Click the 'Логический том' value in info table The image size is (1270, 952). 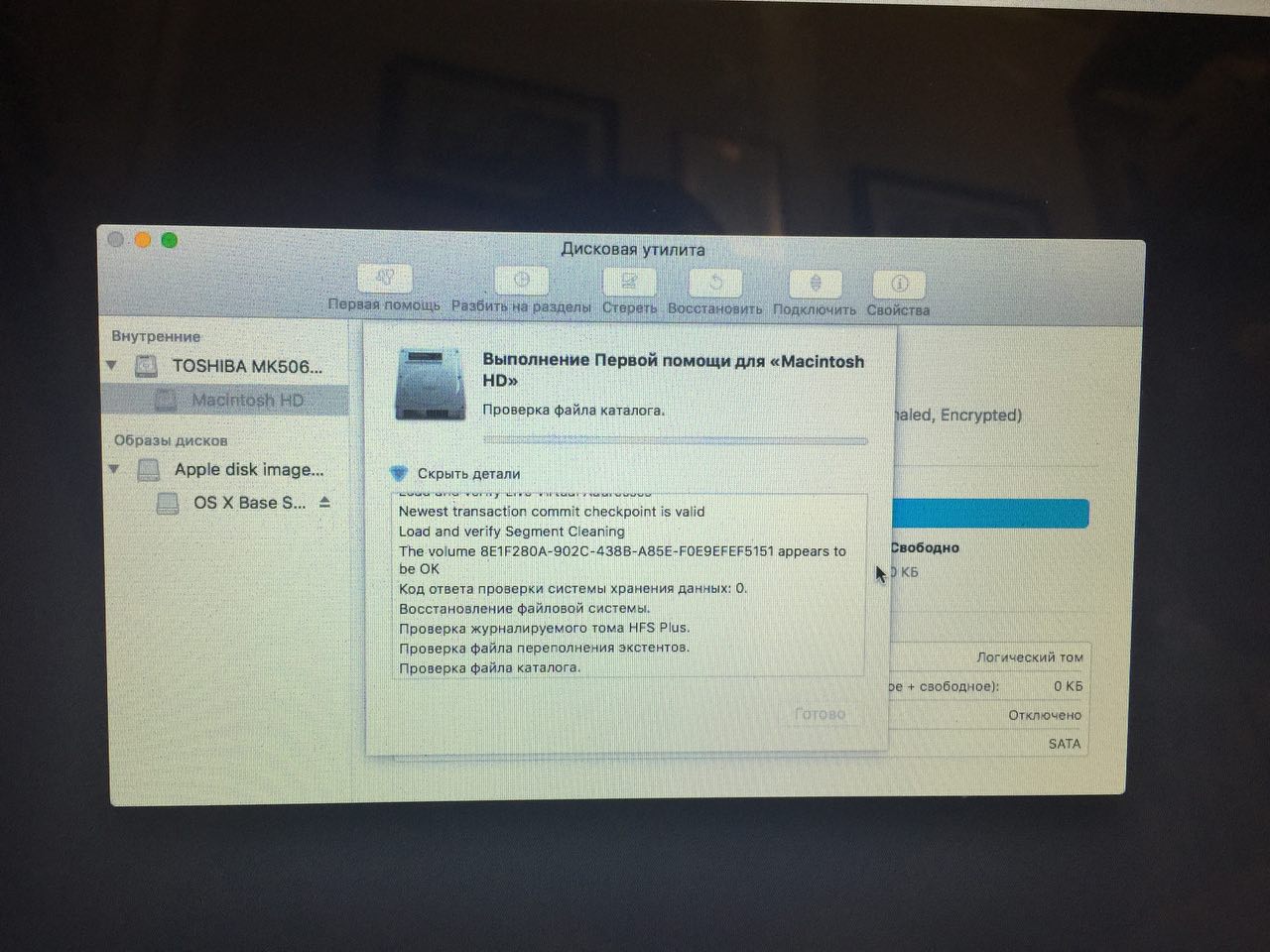pos(1030,657)
